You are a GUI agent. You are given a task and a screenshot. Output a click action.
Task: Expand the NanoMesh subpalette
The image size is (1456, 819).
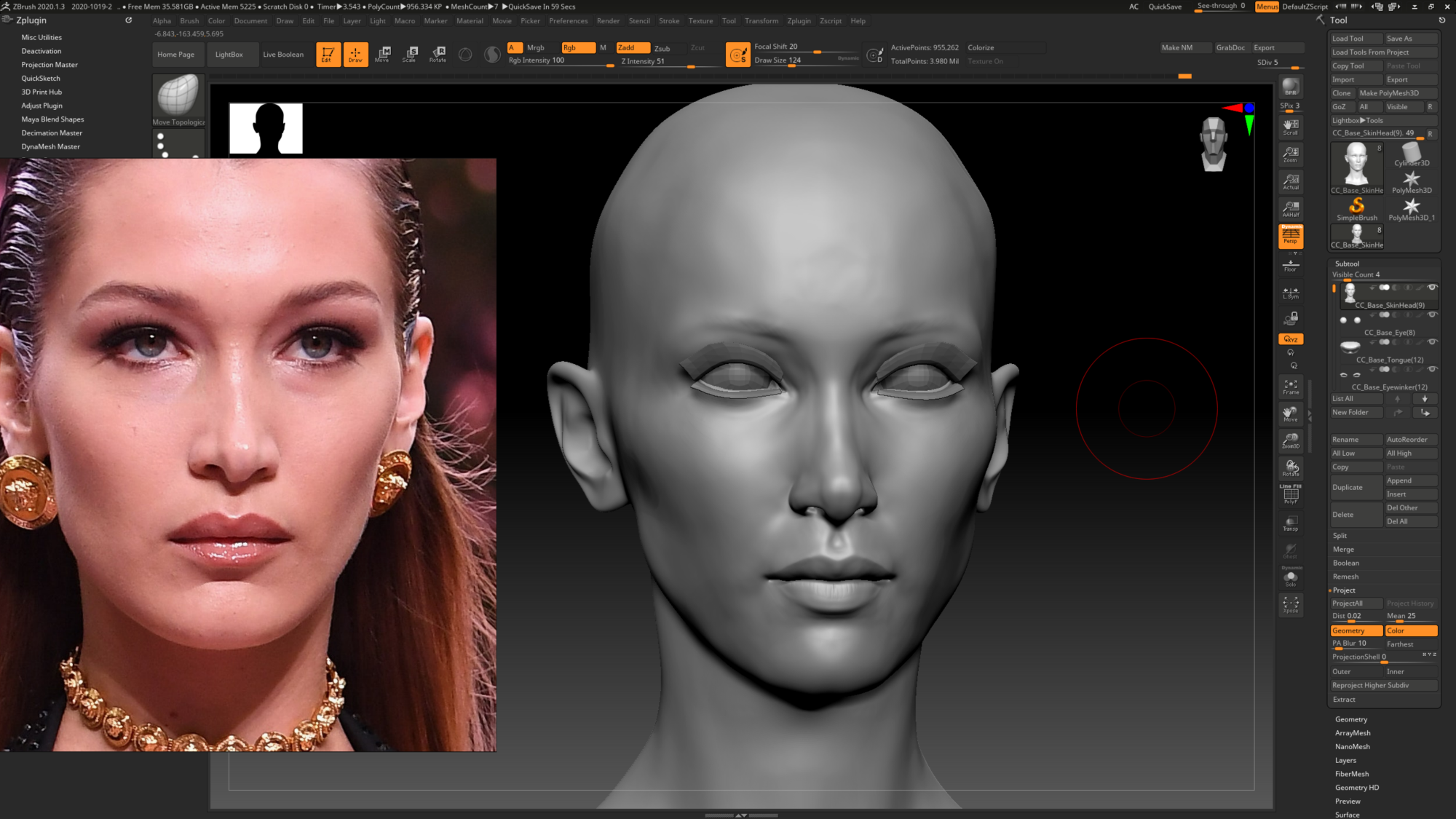1352,747
